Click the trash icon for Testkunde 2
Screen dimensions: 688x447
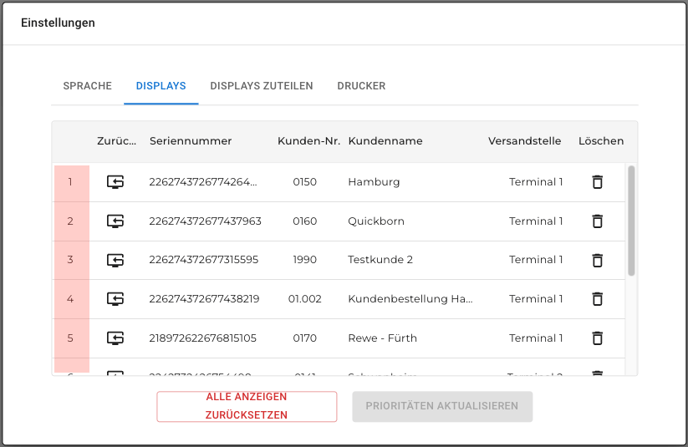point(597,260)
